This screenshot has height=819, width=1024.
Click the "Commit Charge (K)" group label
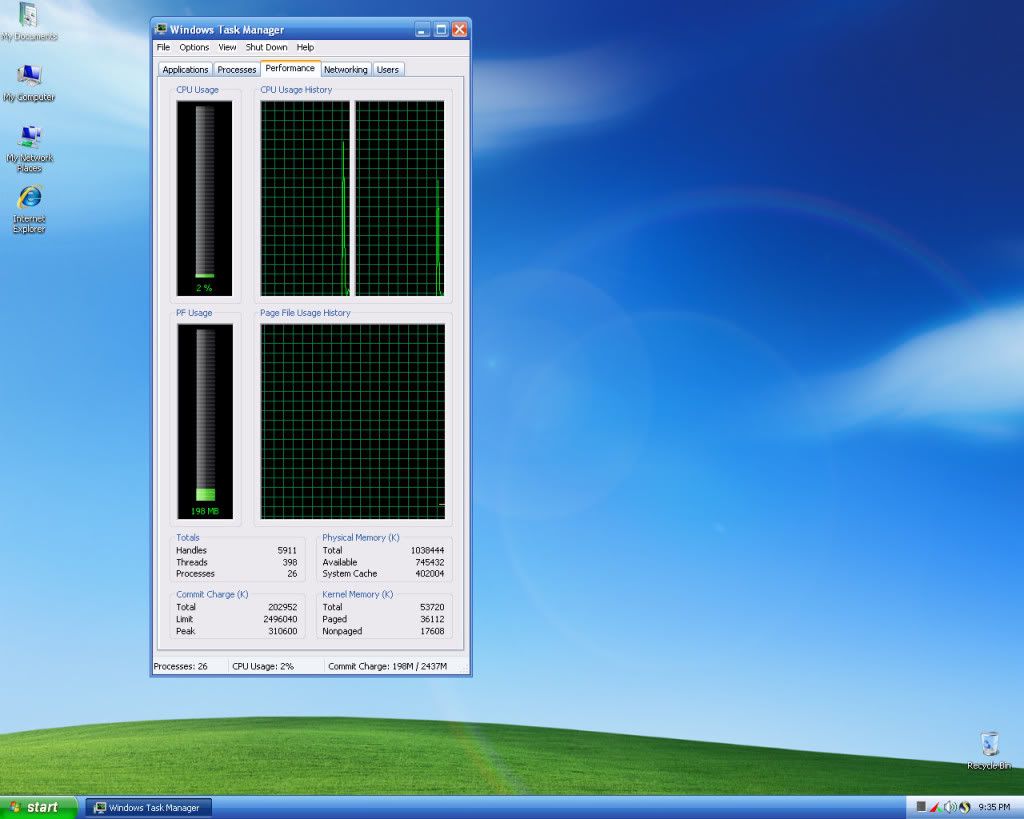pos(212,594)
